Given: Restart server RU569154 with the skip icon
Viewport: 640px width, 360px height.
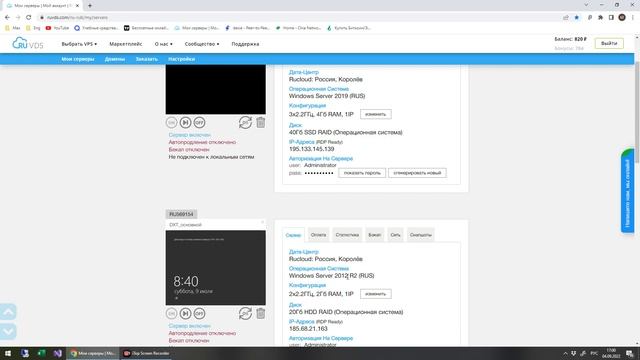Looking at the screenshot, I should pyautogui.click(x=185, y=313).
